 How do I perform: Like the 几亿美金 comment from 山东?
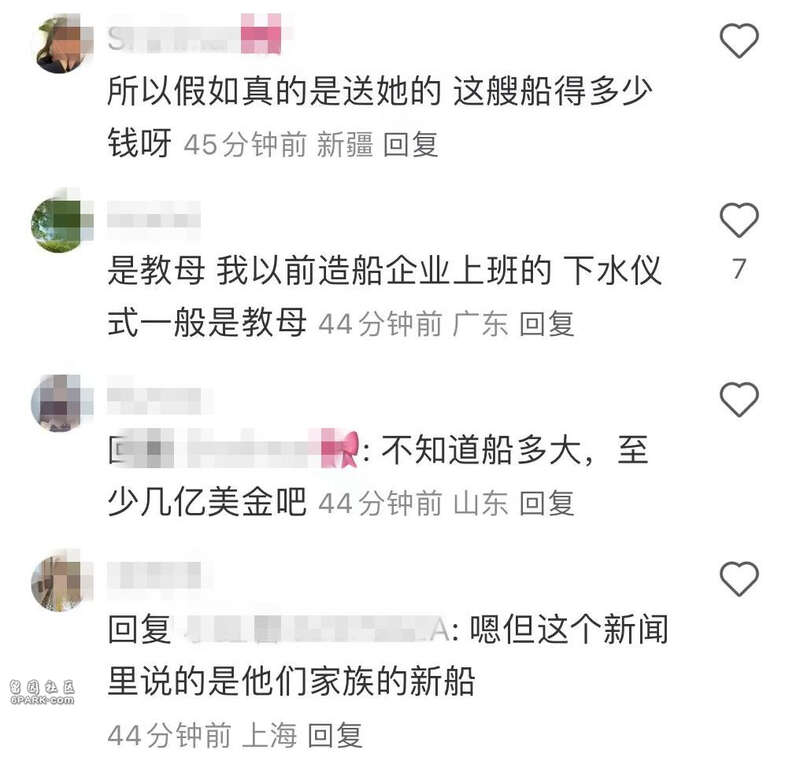[x=739, y=399]
